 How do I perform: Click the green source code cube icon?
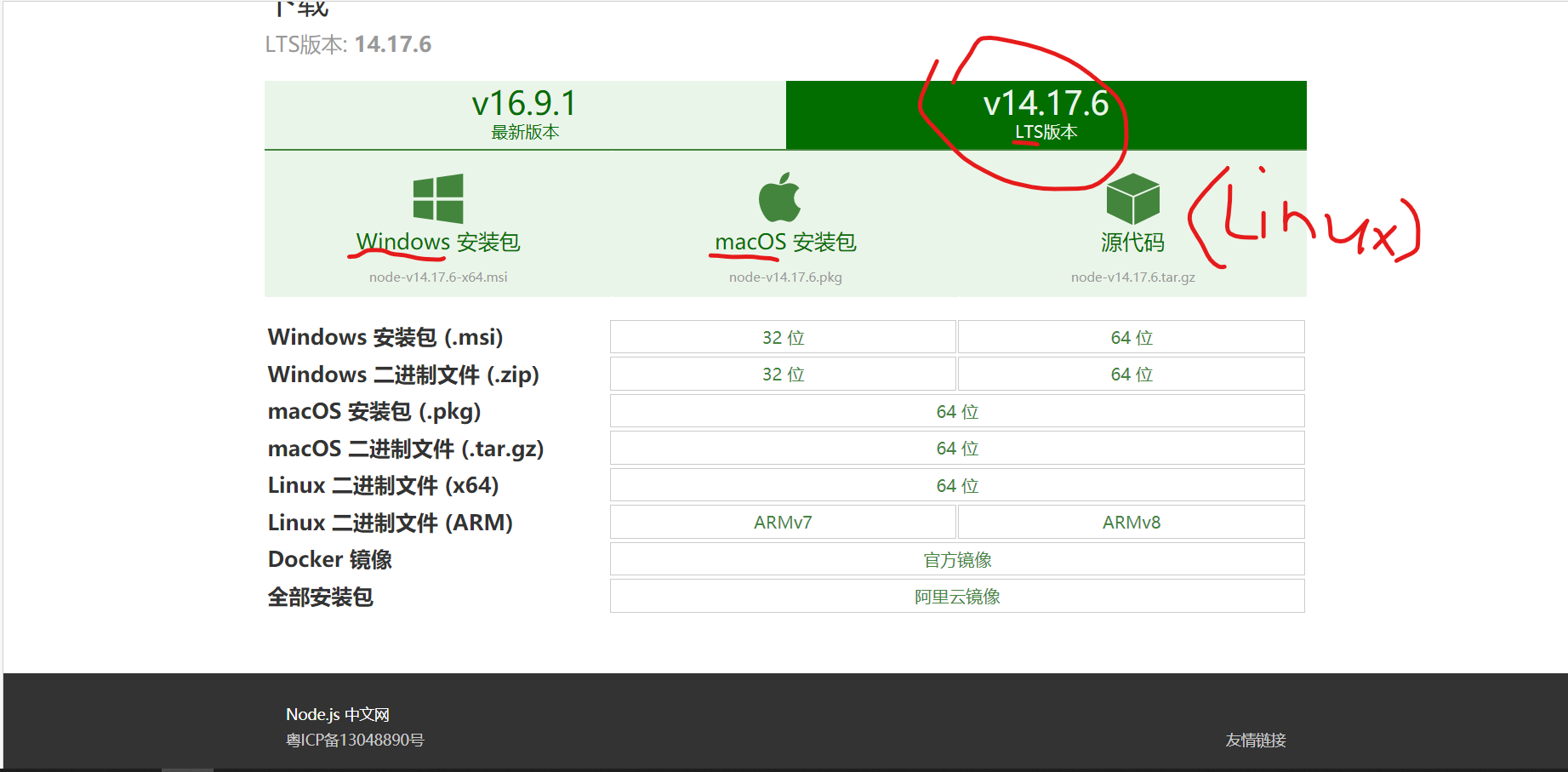[x=1132, y=198]
